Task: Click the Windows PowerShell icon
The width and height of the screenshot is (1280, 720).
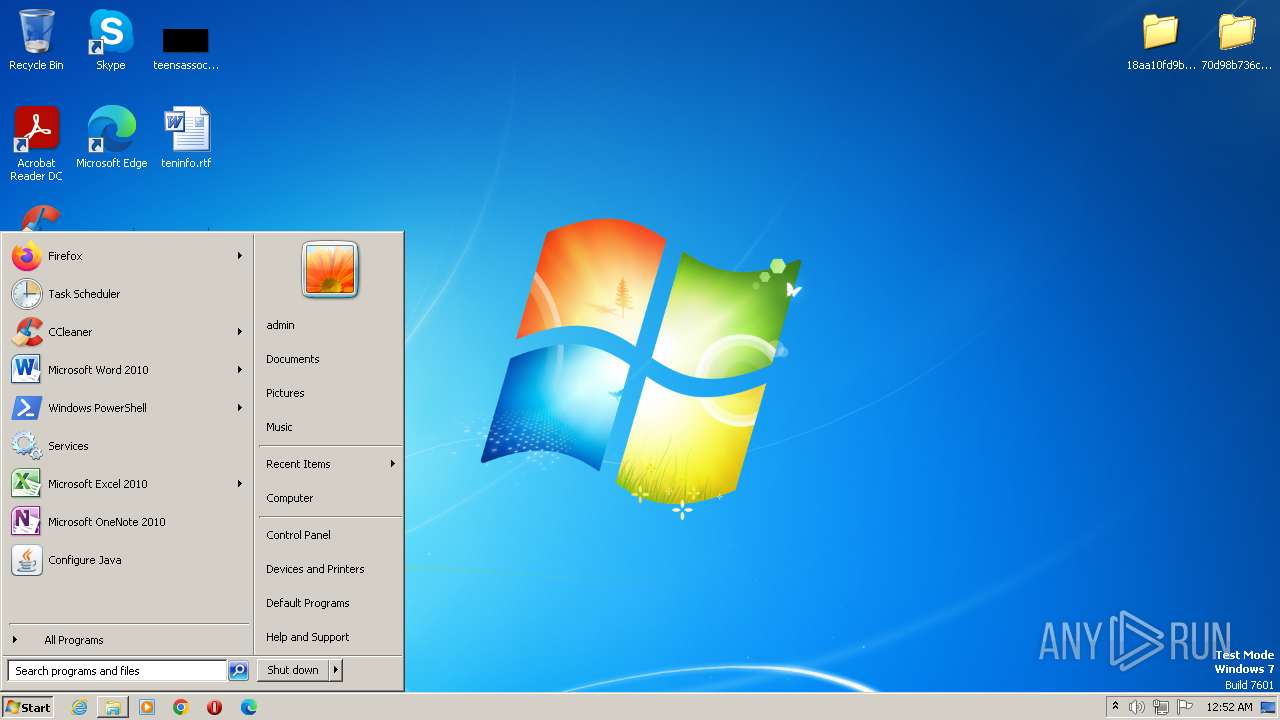Action: 27,408
